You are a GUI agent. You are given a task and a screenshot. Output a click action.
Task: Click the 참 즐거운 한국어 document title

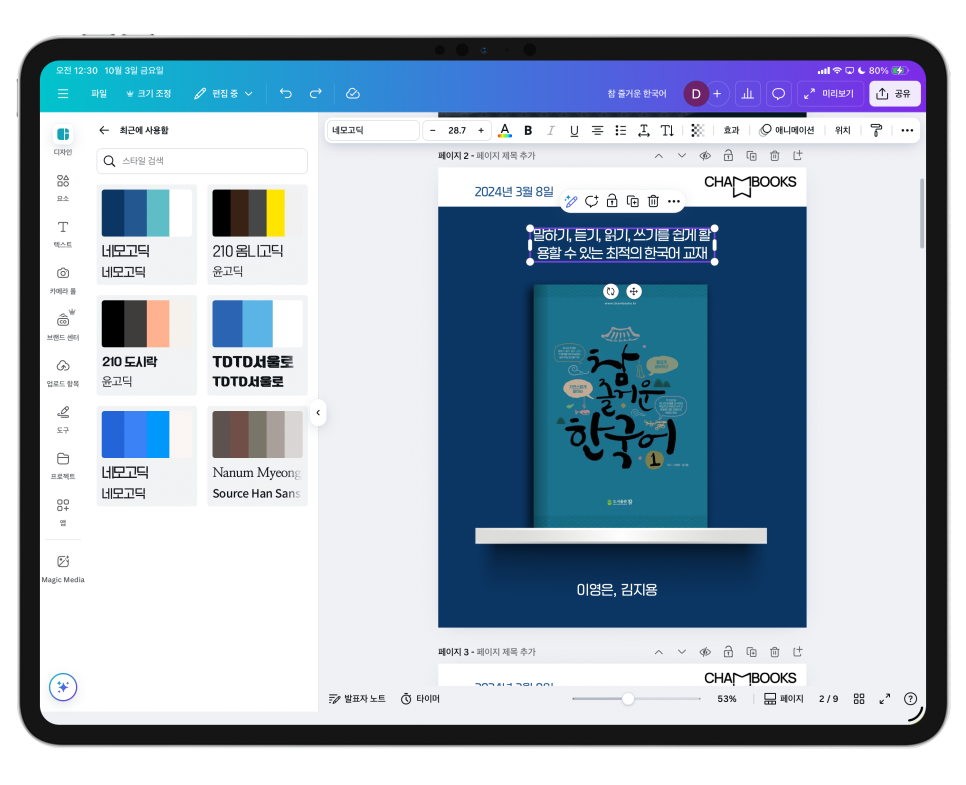coord(637,94)
